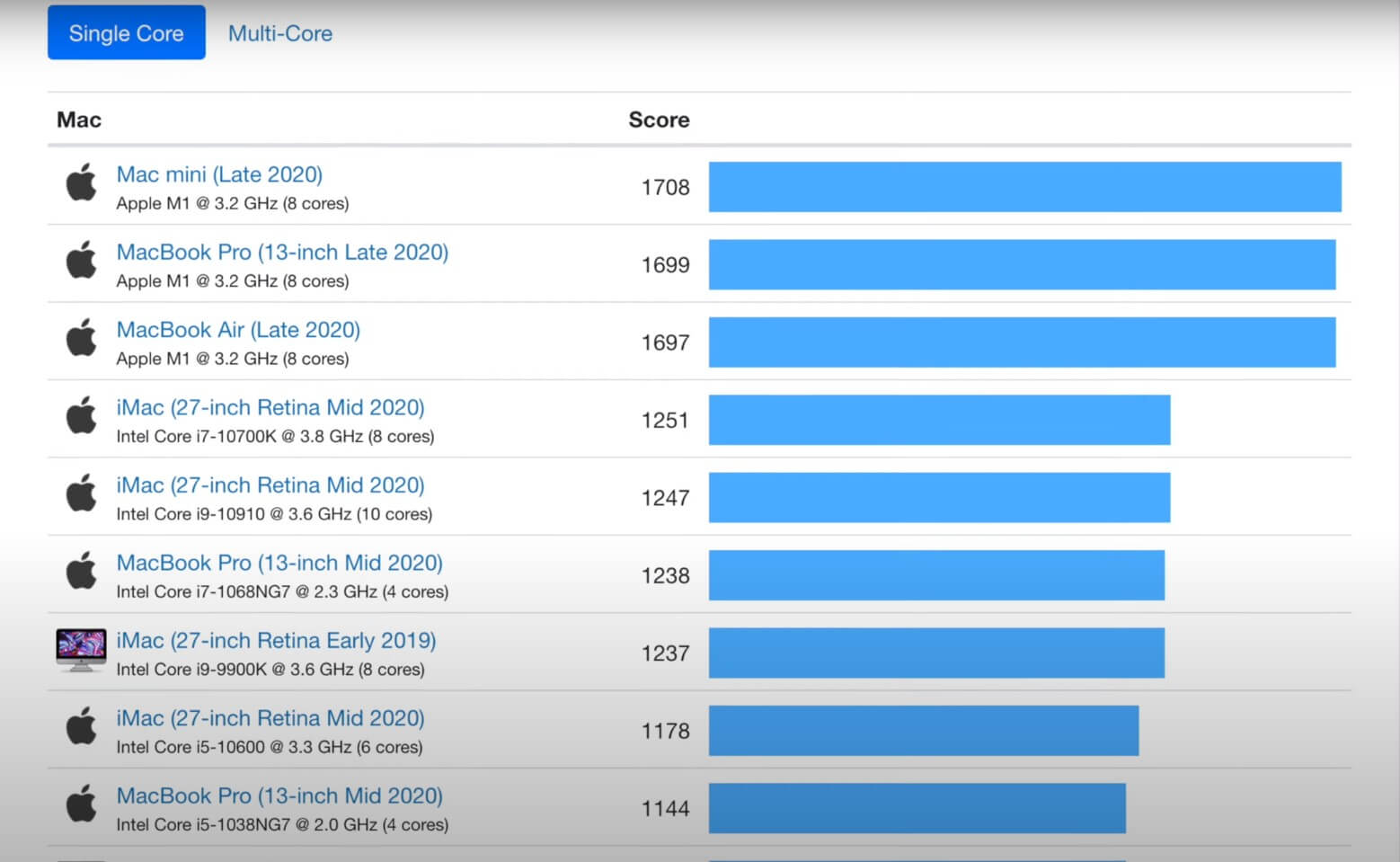Screen dimensions: 1400x862
Task: Click the Mac mini score bar
Action: (1025, 187)
